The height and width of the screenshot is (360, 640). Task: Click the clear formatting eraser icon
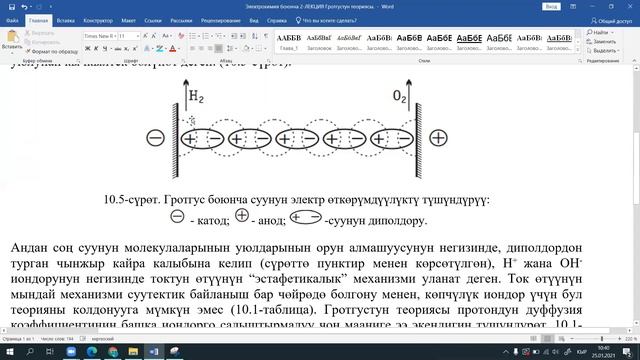[x=181, y=36]
